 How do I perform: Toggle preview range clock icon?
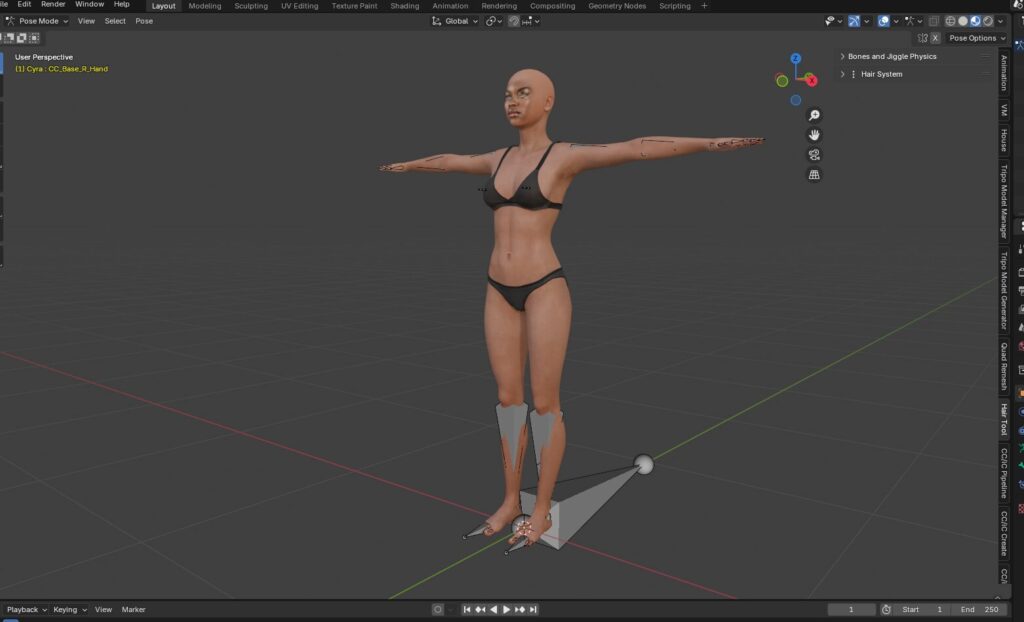(x=886, y=610)
